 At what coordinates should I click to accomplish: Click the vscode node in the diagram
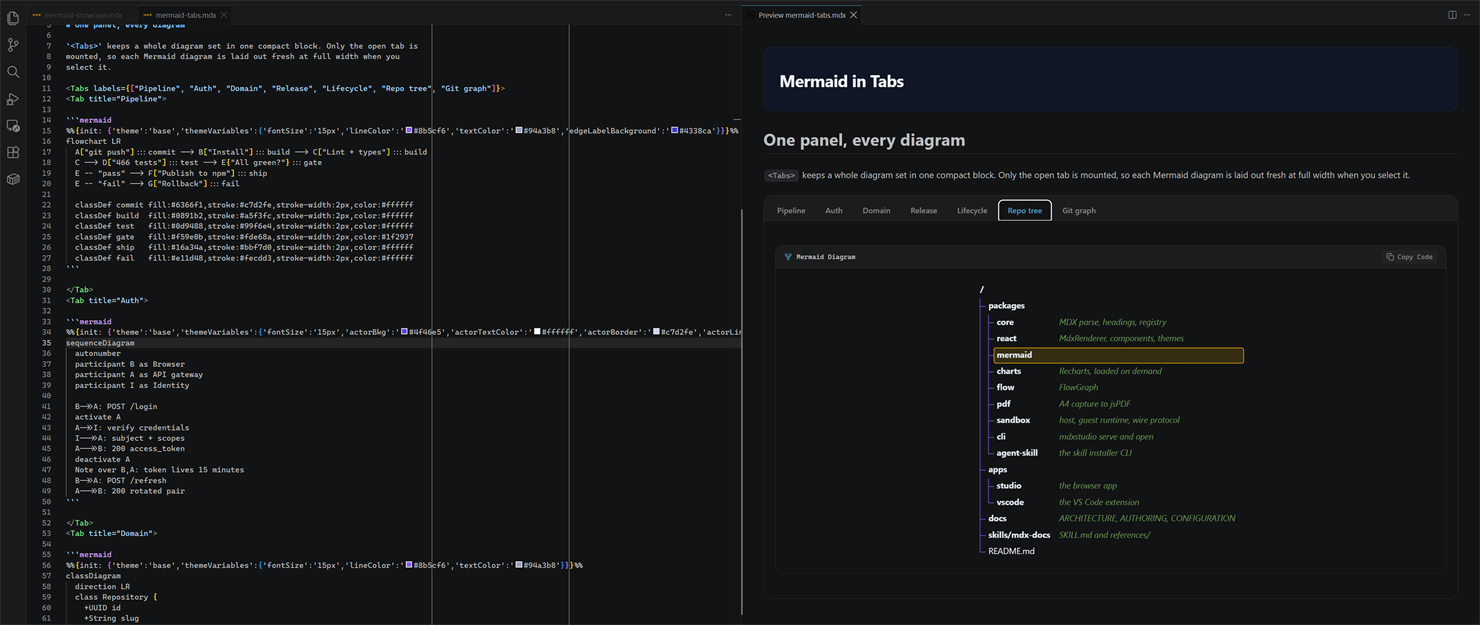pyautogui.click(x=1010, y=502)
